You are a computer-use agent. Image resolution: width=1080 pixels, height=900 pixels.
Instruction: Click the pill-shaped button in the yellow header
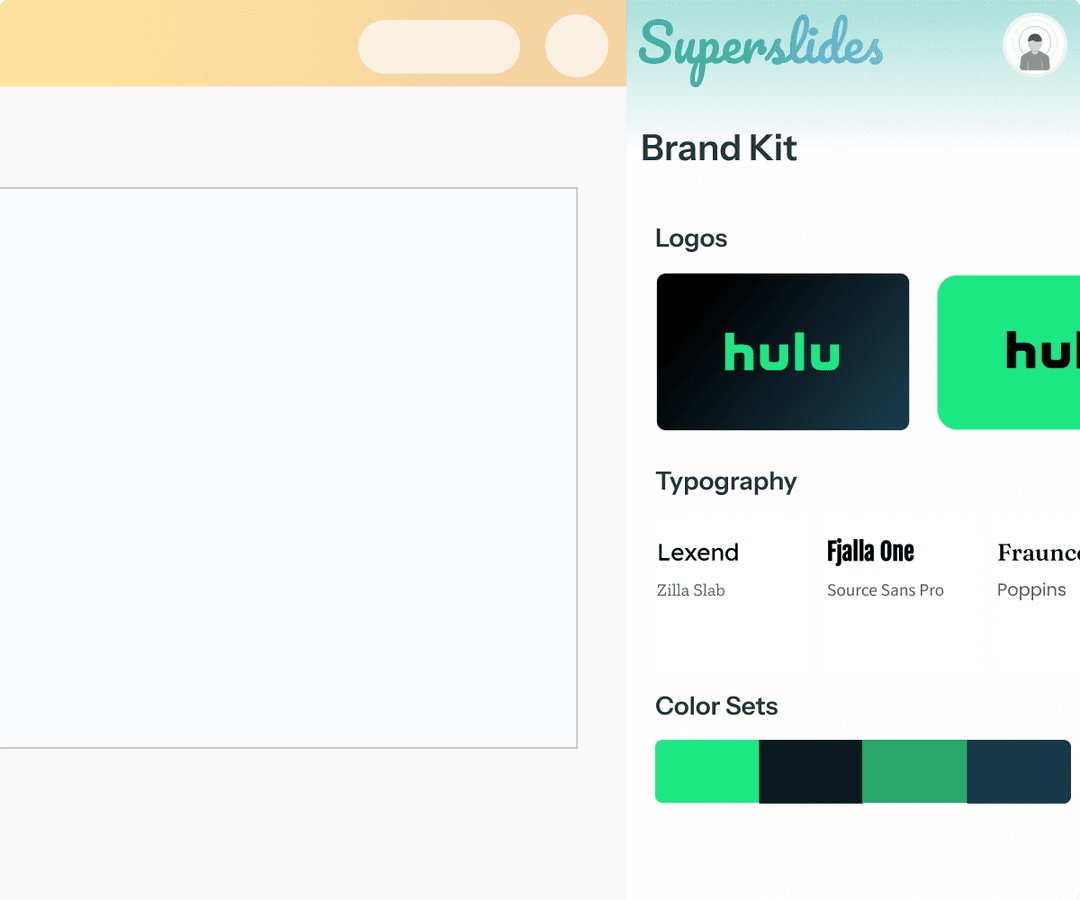point(439,47)
